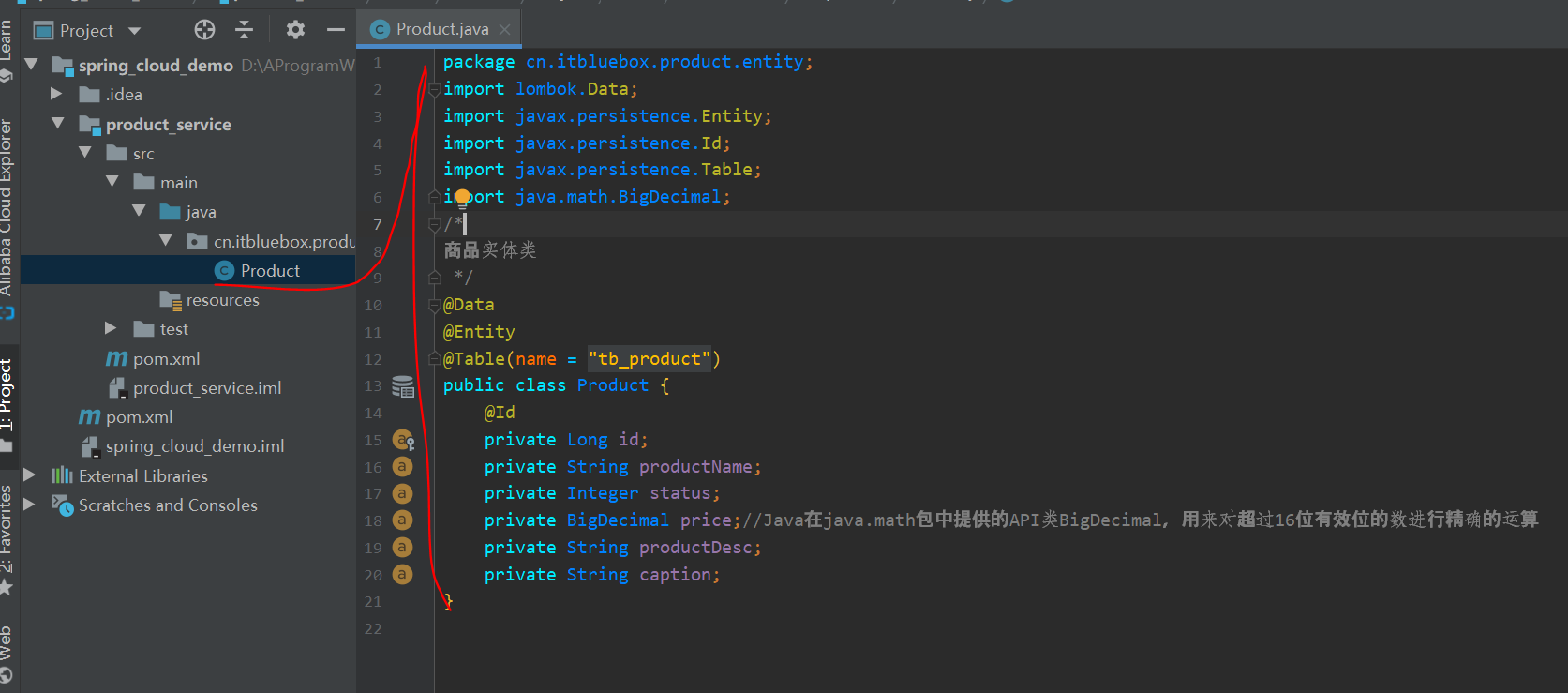Collapse the product_service module arrow
The height and width of the screenshot is (693, 1568).
pos(58,124)
